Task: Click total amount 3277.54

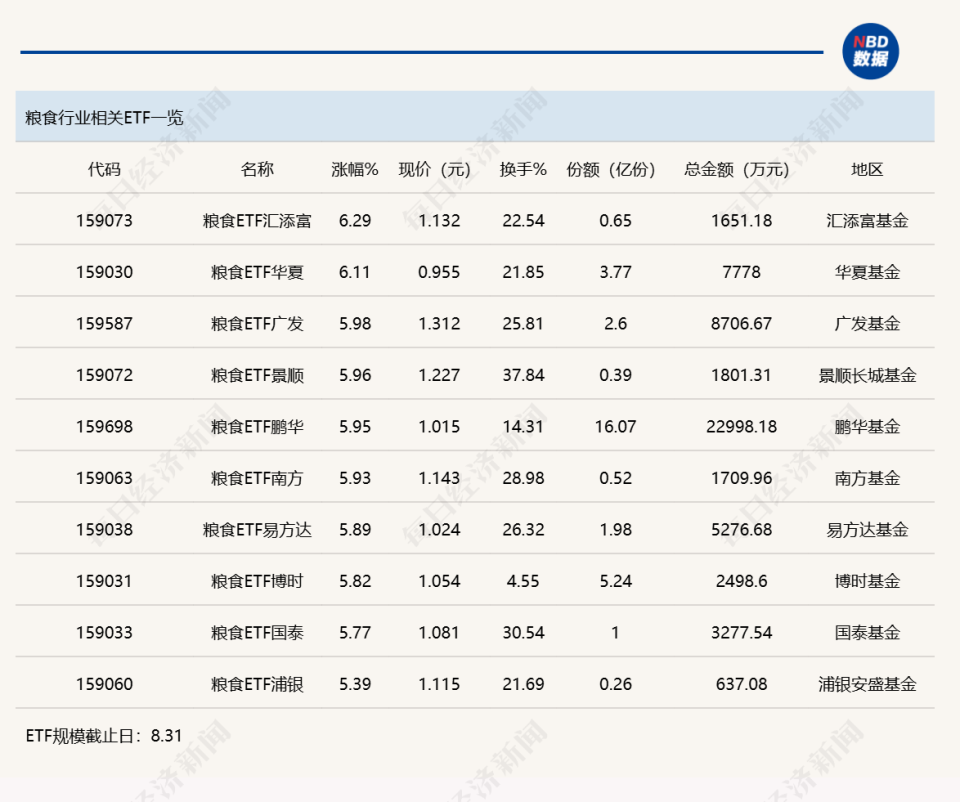Action: [x=741, y=632]
